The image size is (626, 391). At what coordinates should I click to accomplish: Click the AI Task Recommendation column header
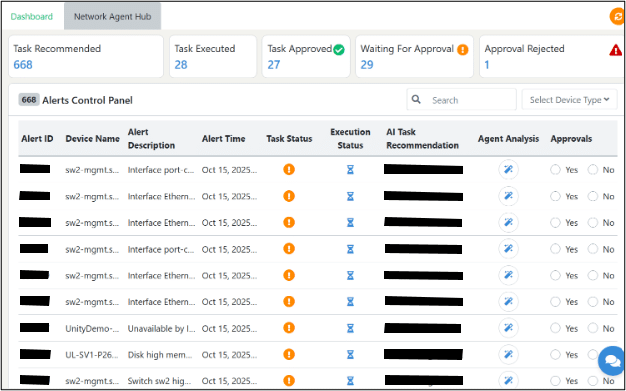pos(422,139)
